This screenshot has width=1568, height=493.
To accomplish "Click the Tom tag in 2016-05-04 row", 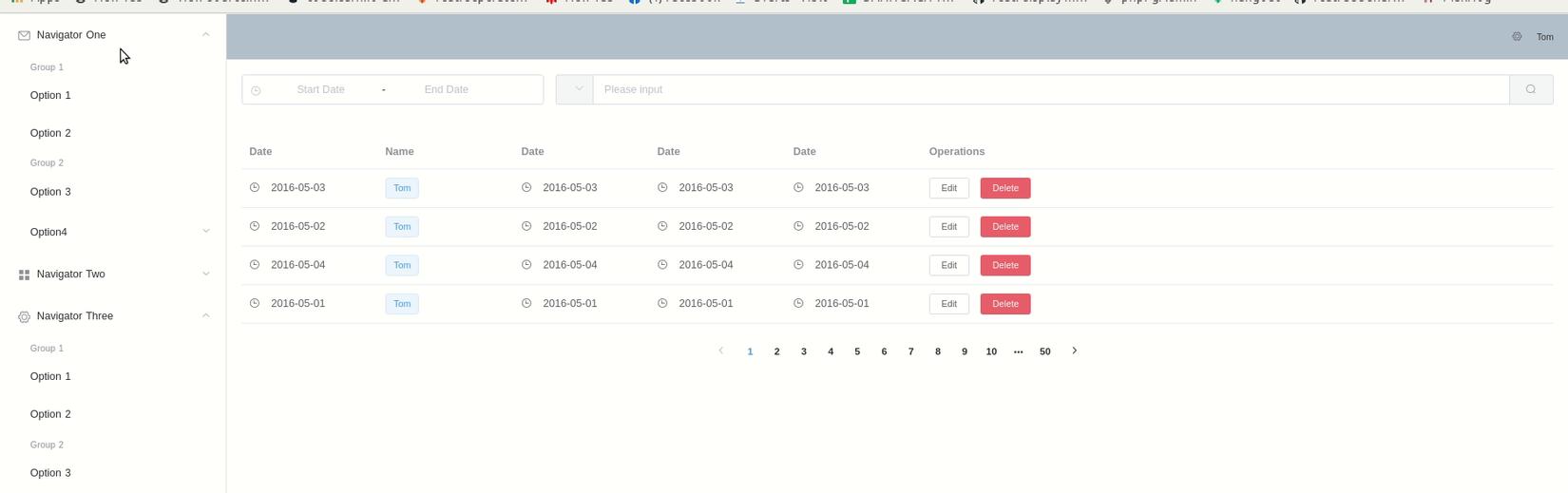I will point(402,265).
